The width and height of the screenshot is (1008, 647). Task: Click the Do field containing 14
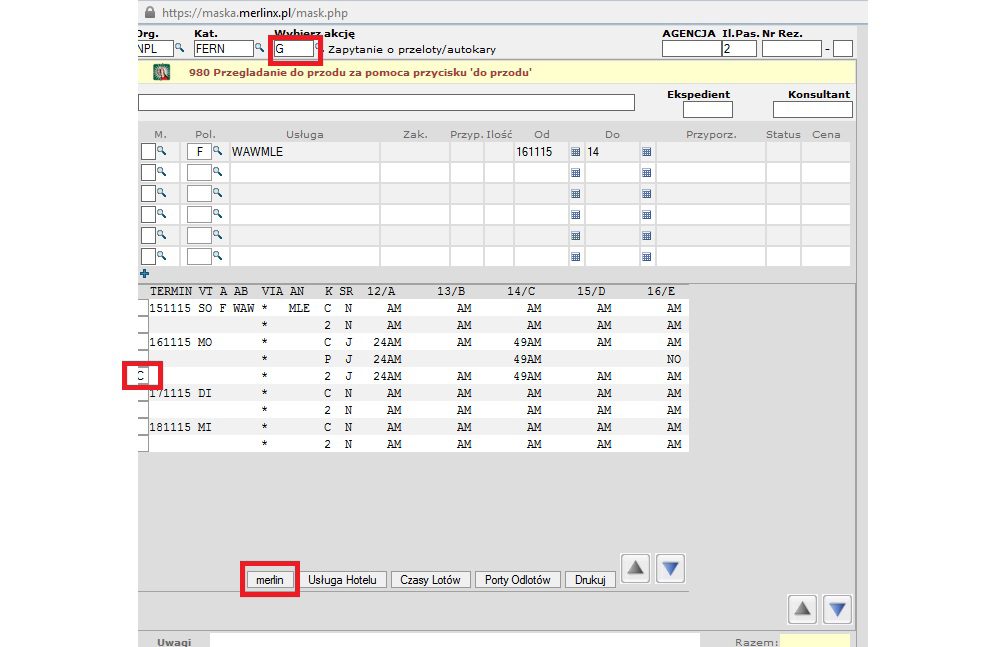612,152
